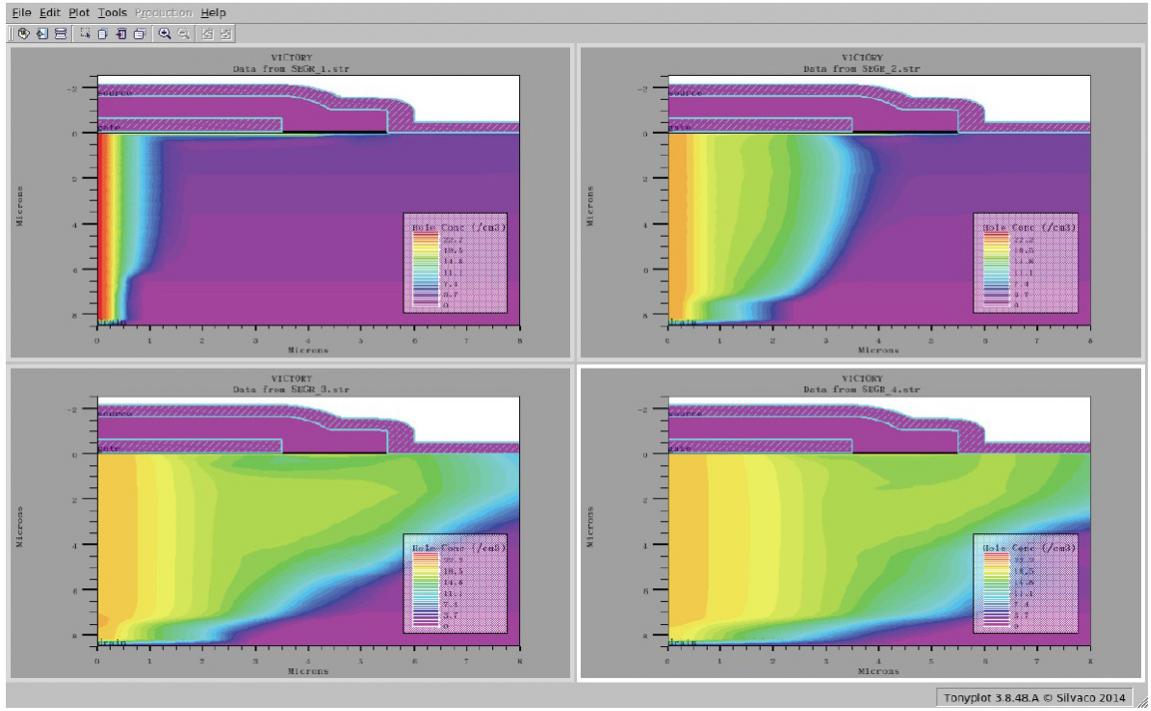The width and height of the screenshot is (1151, 711).
Task: Click the Microns x-axis label in SEGR_2 plot
Action: (x=878, y=351)
